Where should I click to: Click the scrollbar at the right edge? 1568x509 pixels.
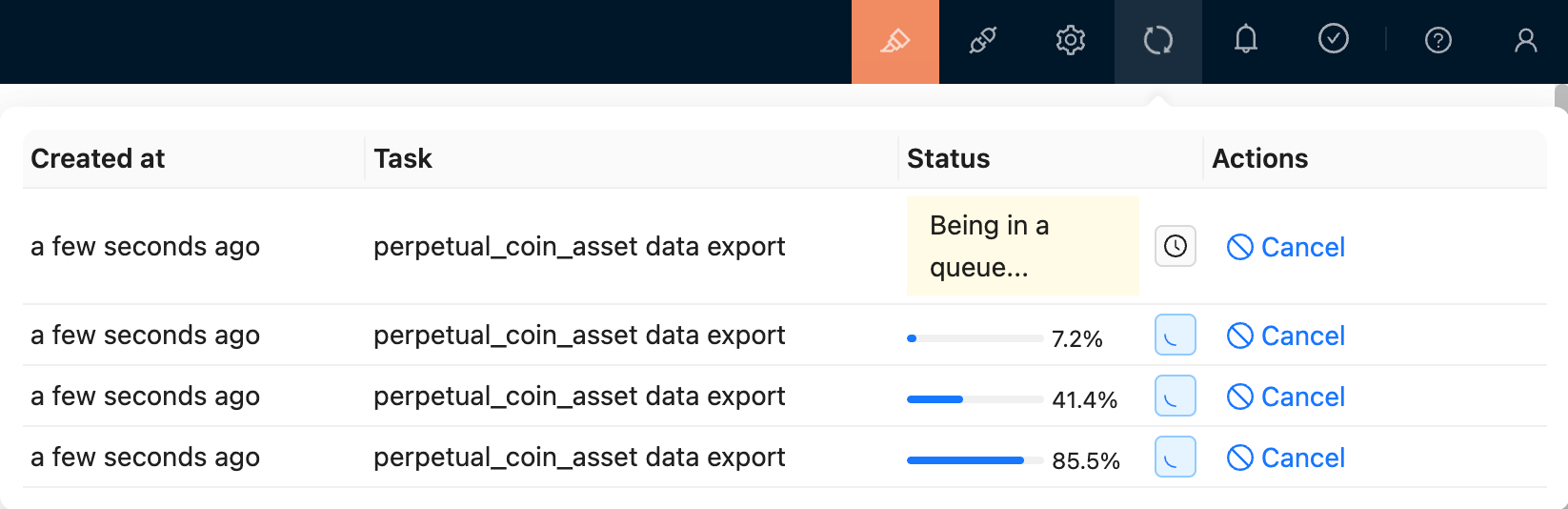point(1560,100)
